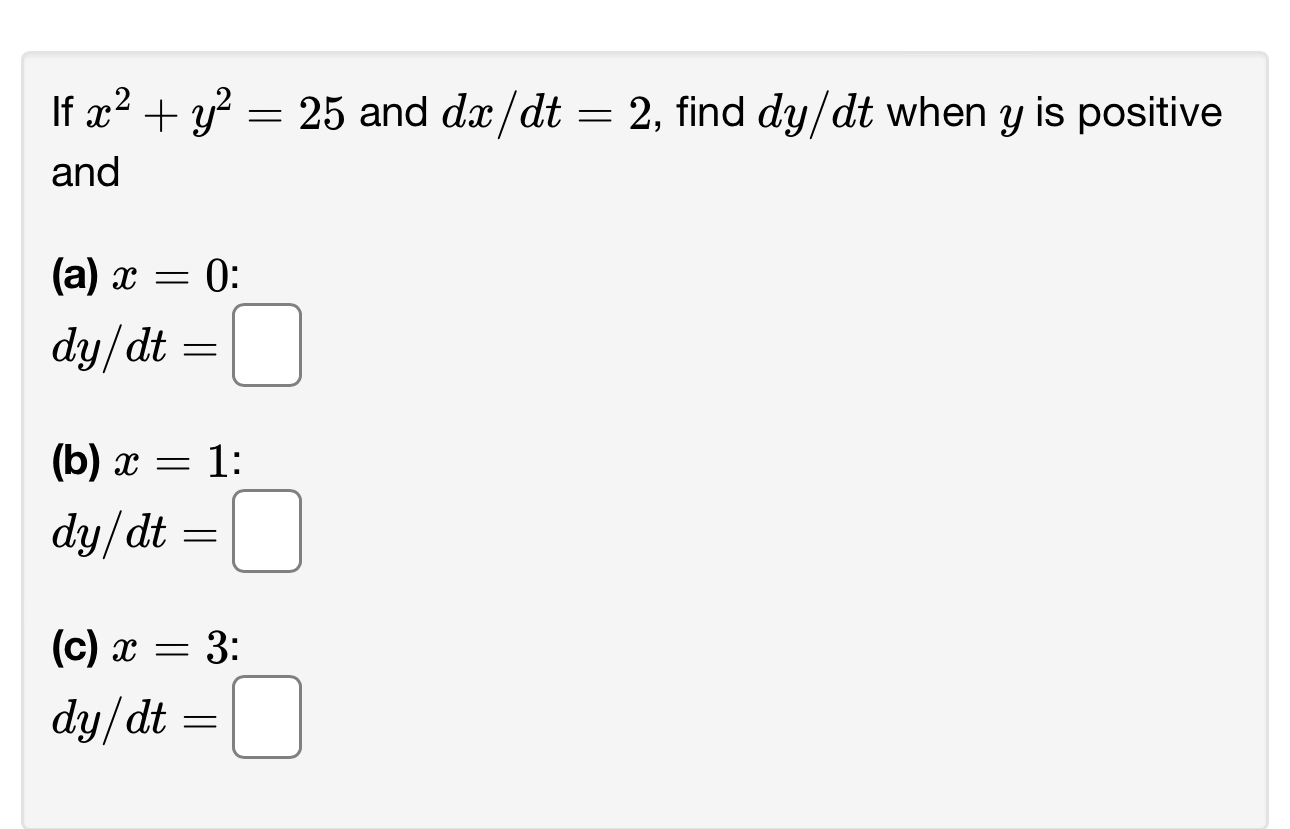Select the dy/dt input field under x = 0
Image resolution: width=1290 pixels, height=829 pixels.
(x=266, y=346)
